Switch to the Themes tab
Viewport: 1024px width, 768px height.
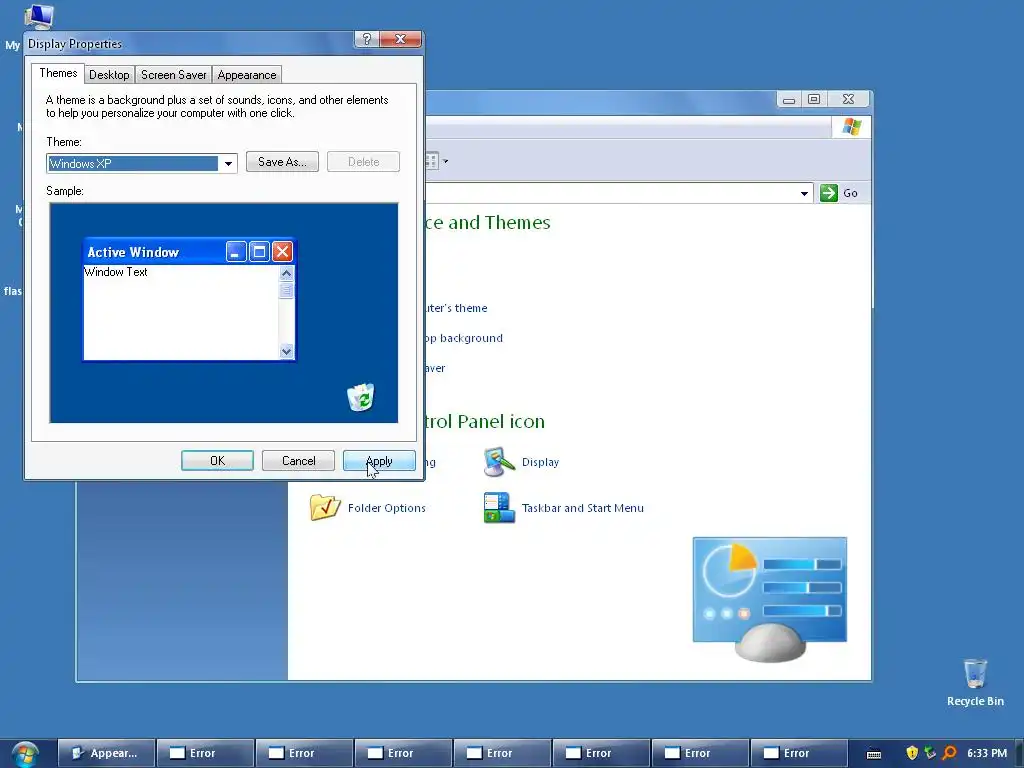click(58, 73)
